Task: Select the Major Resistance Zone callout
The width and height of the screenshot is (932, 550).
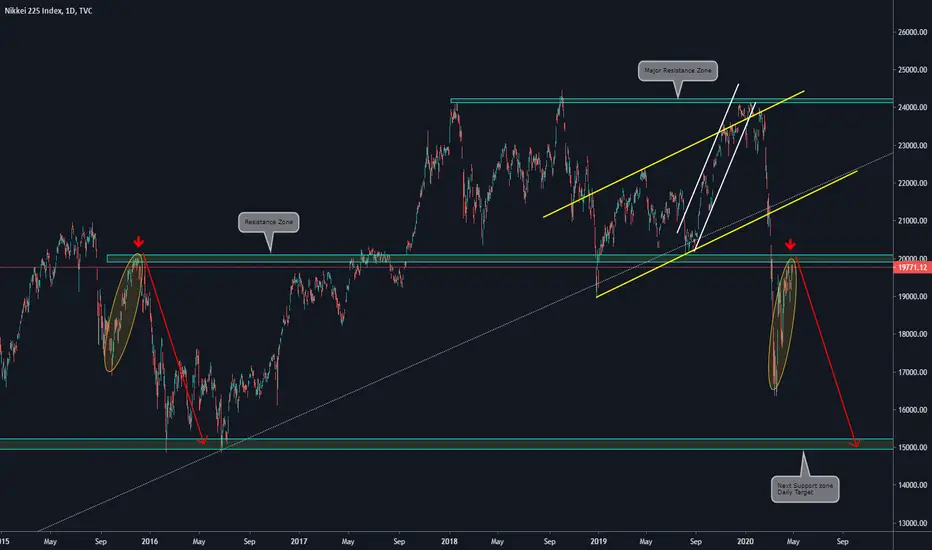Action: (x=678, y=71)
